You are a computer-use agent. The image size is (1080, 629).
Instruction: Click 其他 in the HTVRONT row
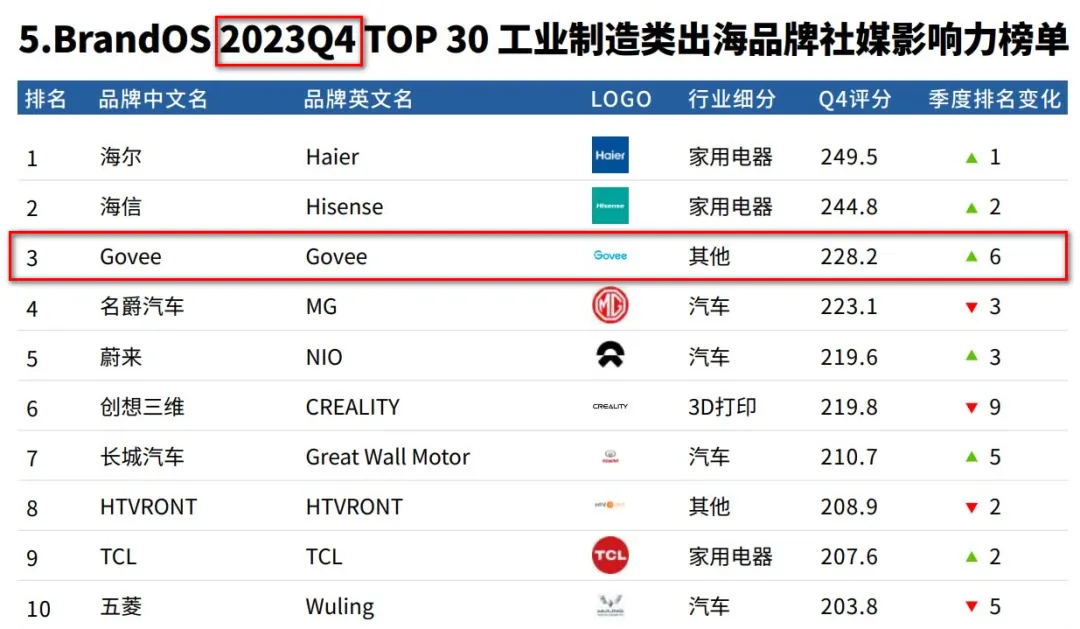tap(709, 506)
